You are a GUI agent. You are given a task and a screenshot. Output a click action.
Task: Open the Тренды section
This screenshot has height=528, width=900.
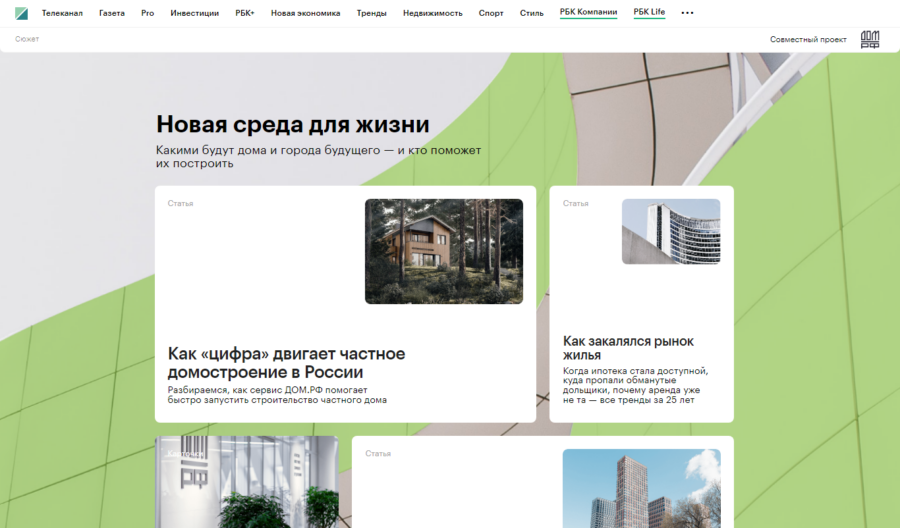pyautogui.click(x=371, y=13)
